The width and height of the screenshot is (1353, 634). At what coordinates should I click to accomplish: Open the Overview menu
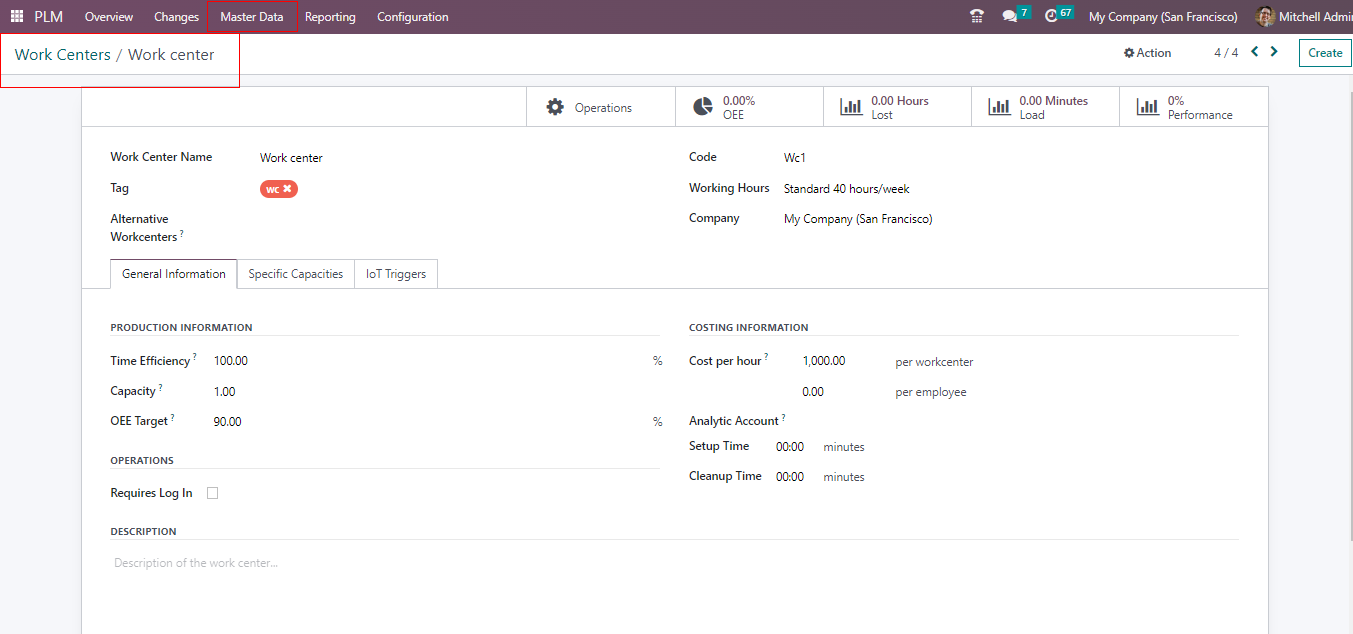click(x=109, y=17)
